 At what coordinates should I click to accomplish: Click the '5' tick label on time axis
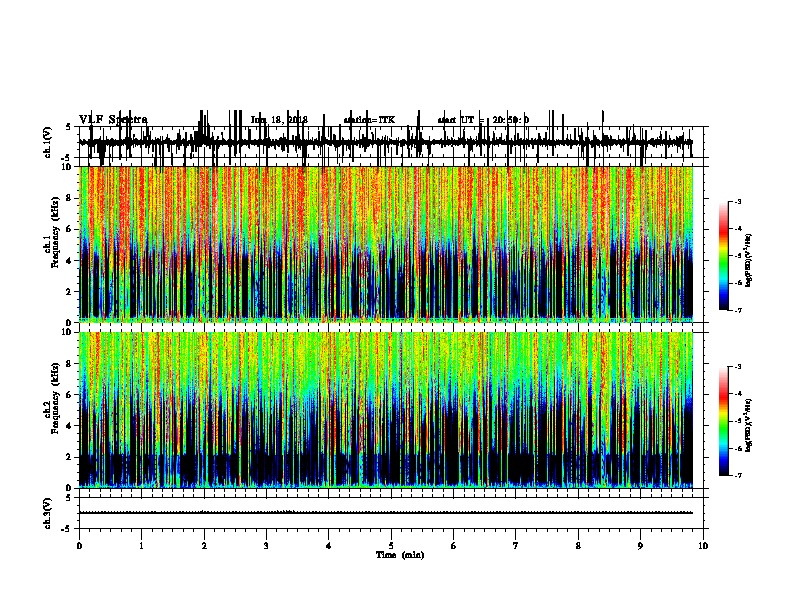391,546
